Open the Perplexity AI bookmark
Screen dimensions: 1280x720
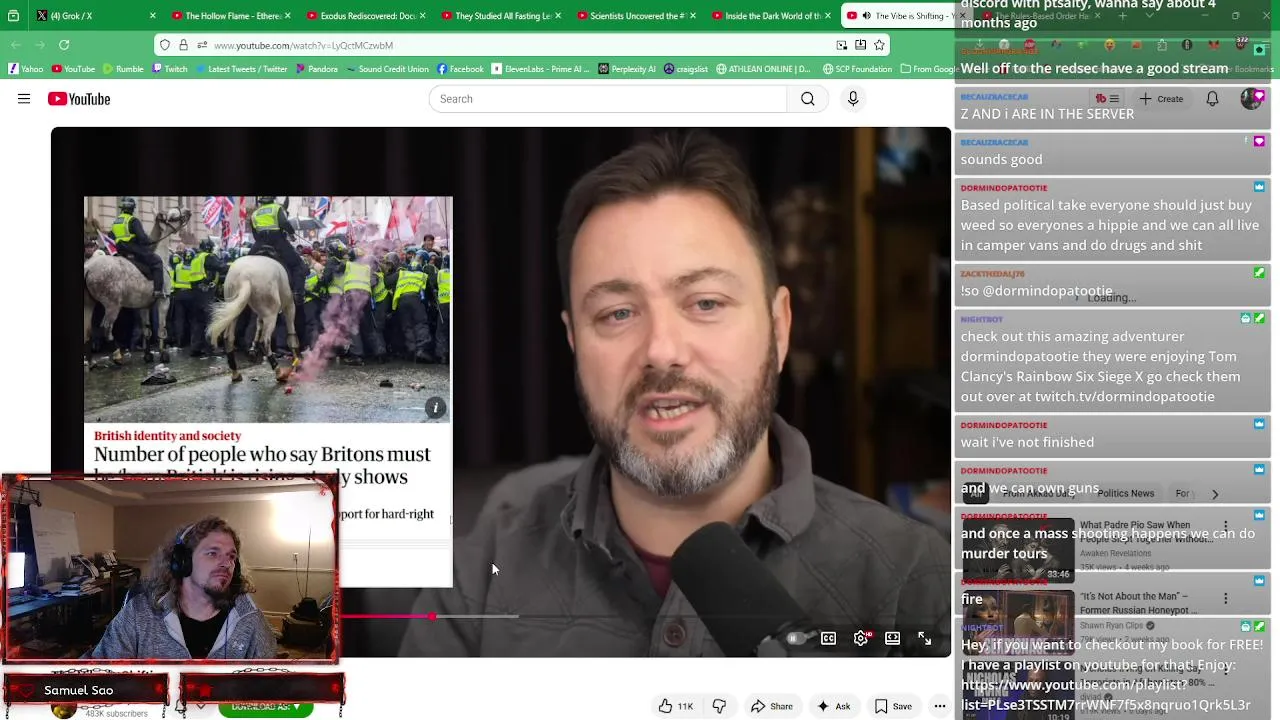pos(627,69)
